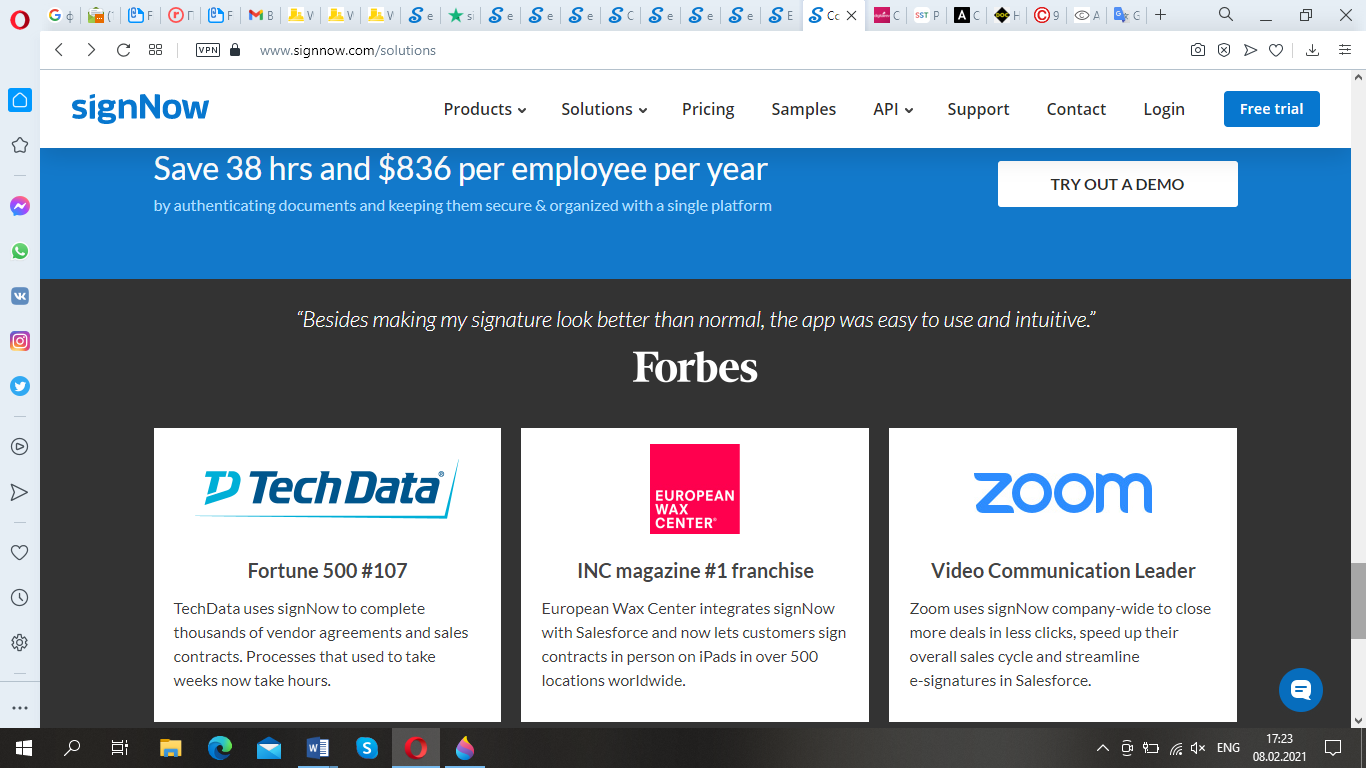
Task: Expand the Solutions dropdown menu
Action: [x=604, y=109]
